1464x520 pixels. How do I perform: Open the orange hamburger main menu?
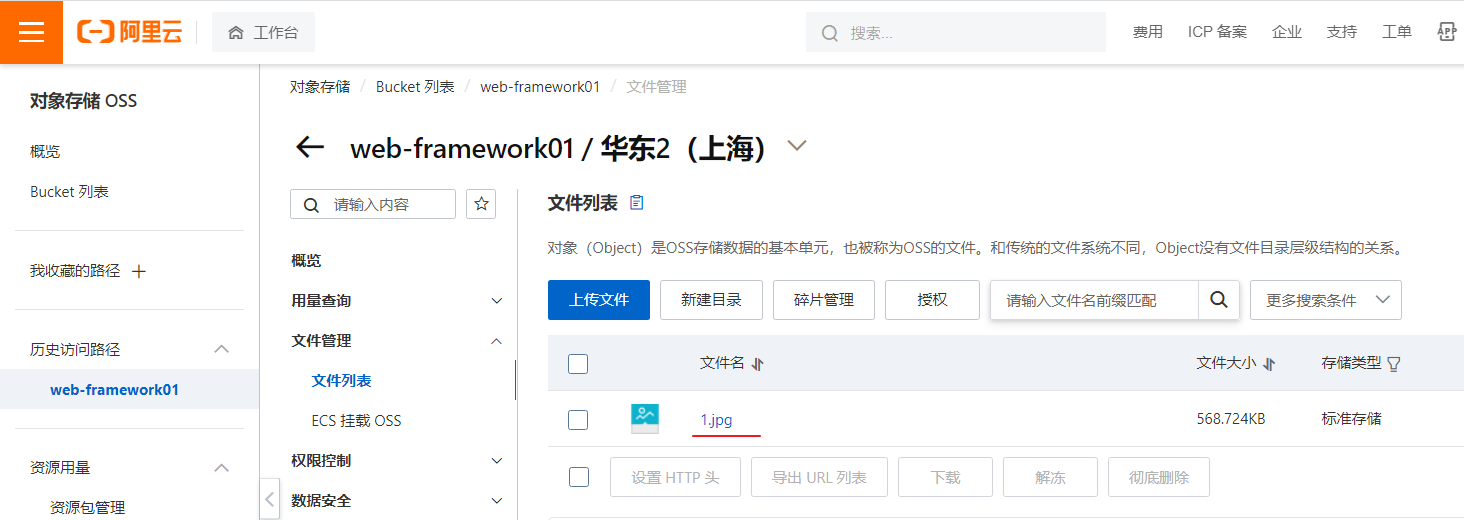(x=31, y=32)
